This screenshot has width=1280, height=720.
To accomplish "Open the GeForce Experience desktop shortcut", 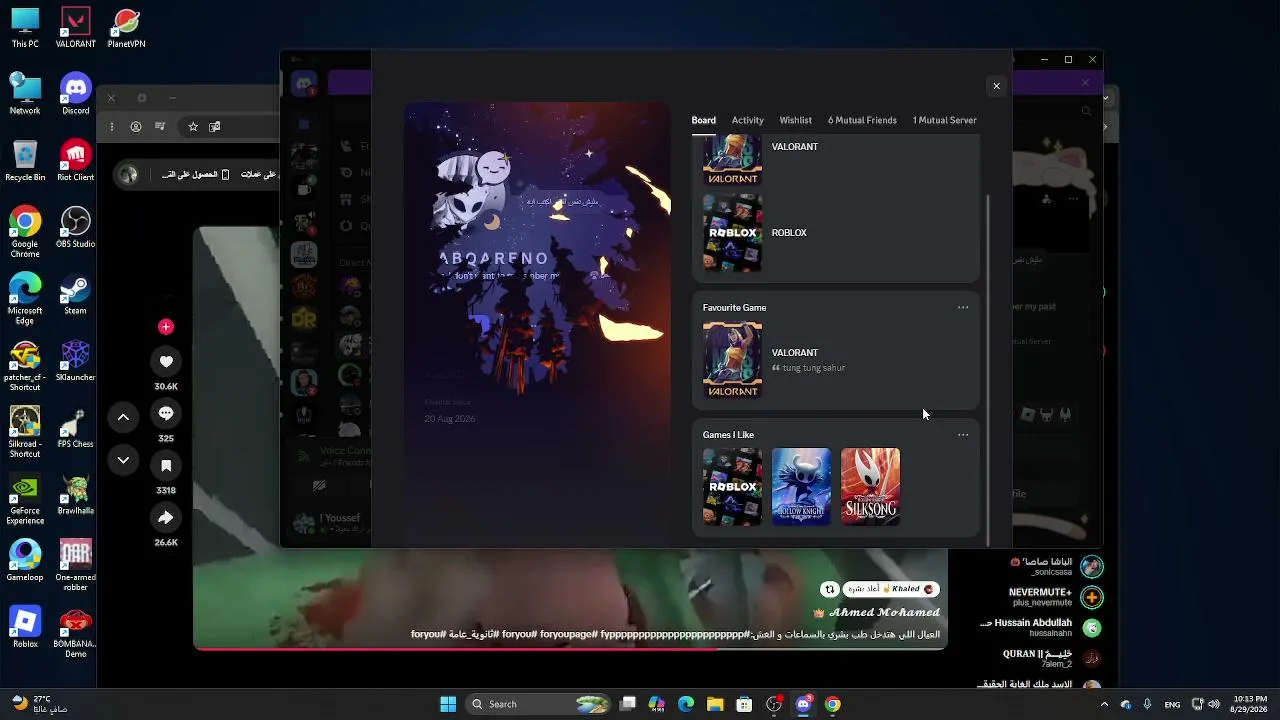I will (x=25, y=499).
